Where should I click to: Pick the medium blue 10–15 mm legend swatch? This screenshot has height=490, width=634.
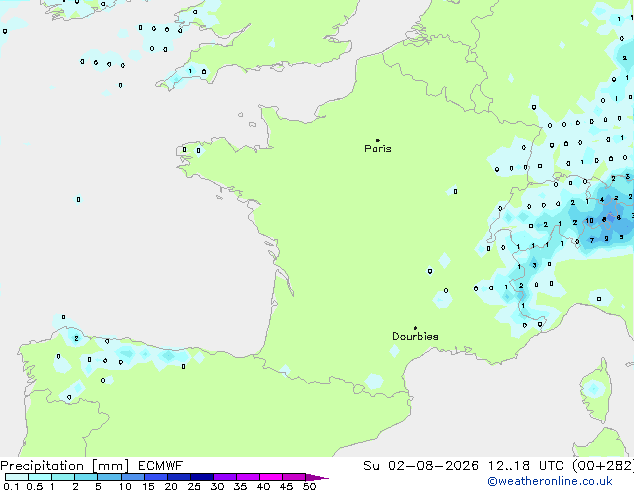(133, 477)
